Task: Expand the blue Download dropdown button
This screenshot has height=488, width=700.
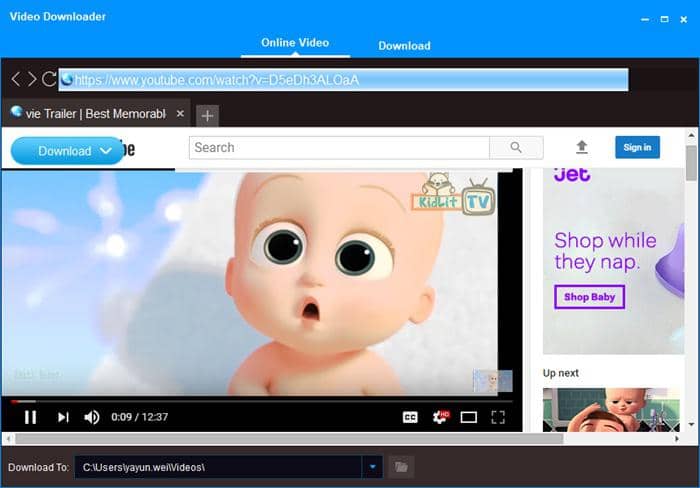Action: pyautogui.click(x=105, y=151)
